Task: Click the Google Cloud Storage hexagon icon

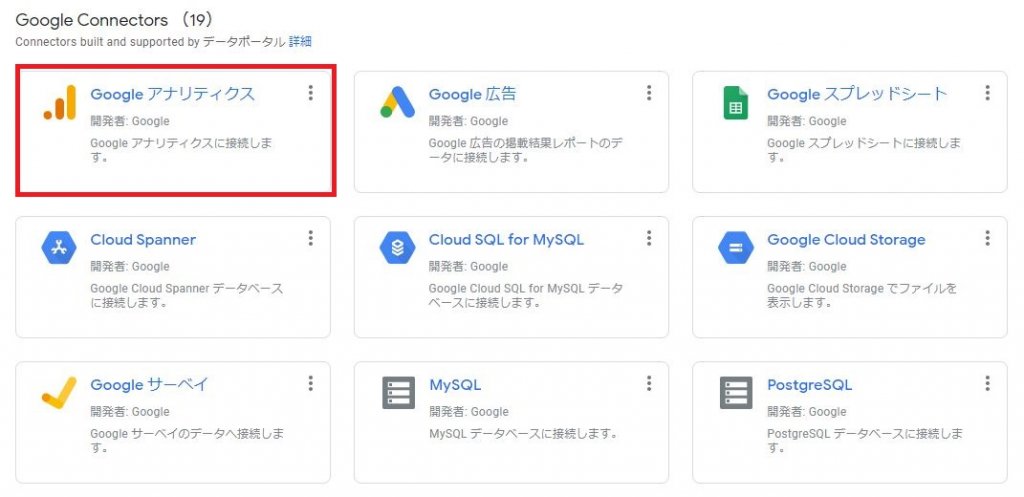Action: click(736, 248)
